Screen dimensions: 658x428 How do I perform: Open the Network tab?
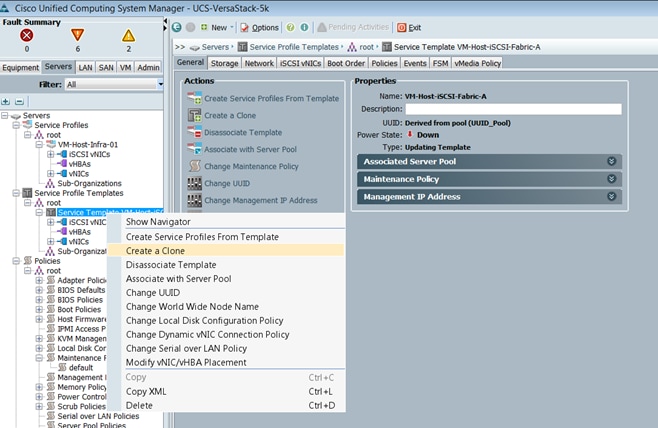[x=259, y=63]
